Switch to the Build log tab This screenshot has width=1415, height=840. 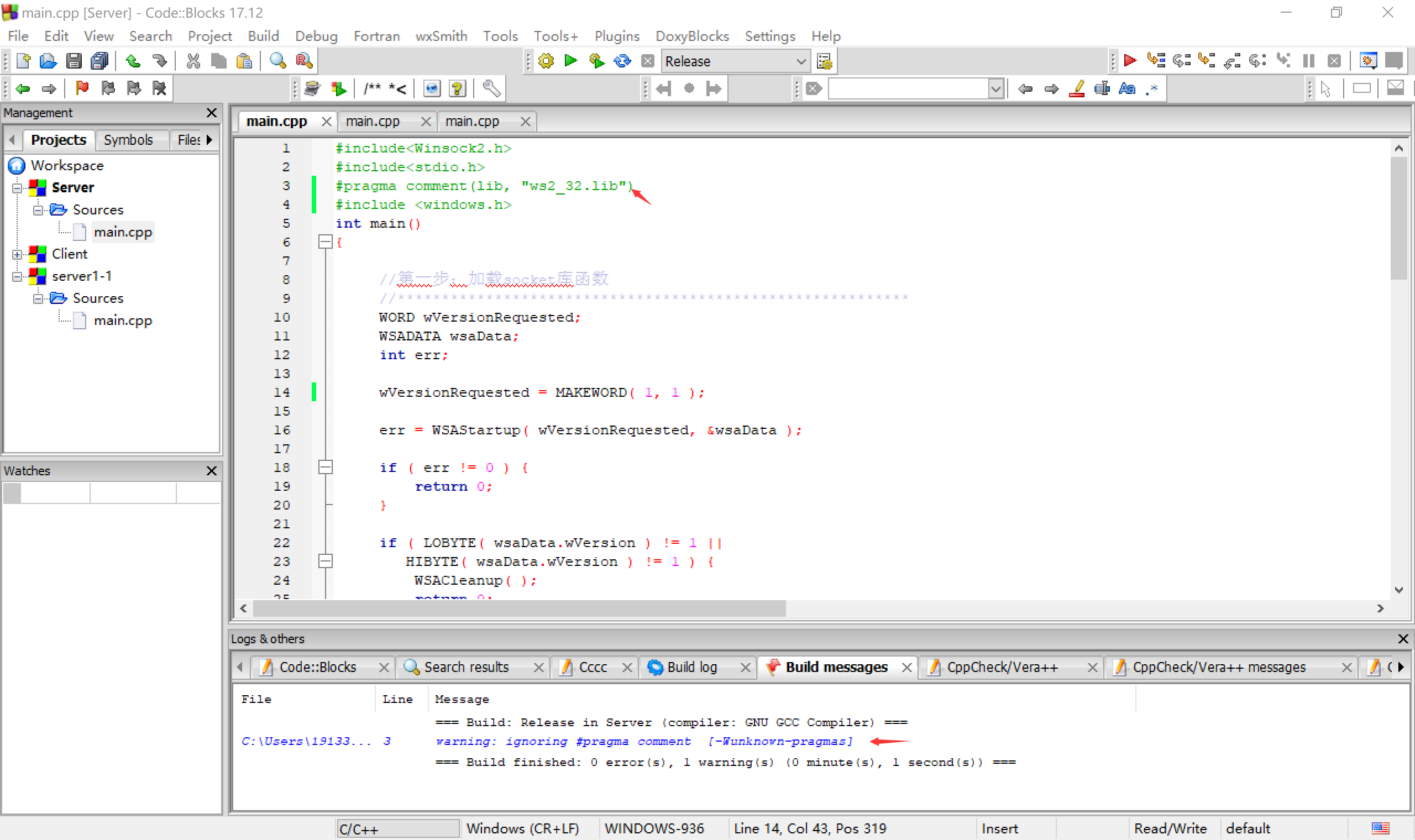691,667
